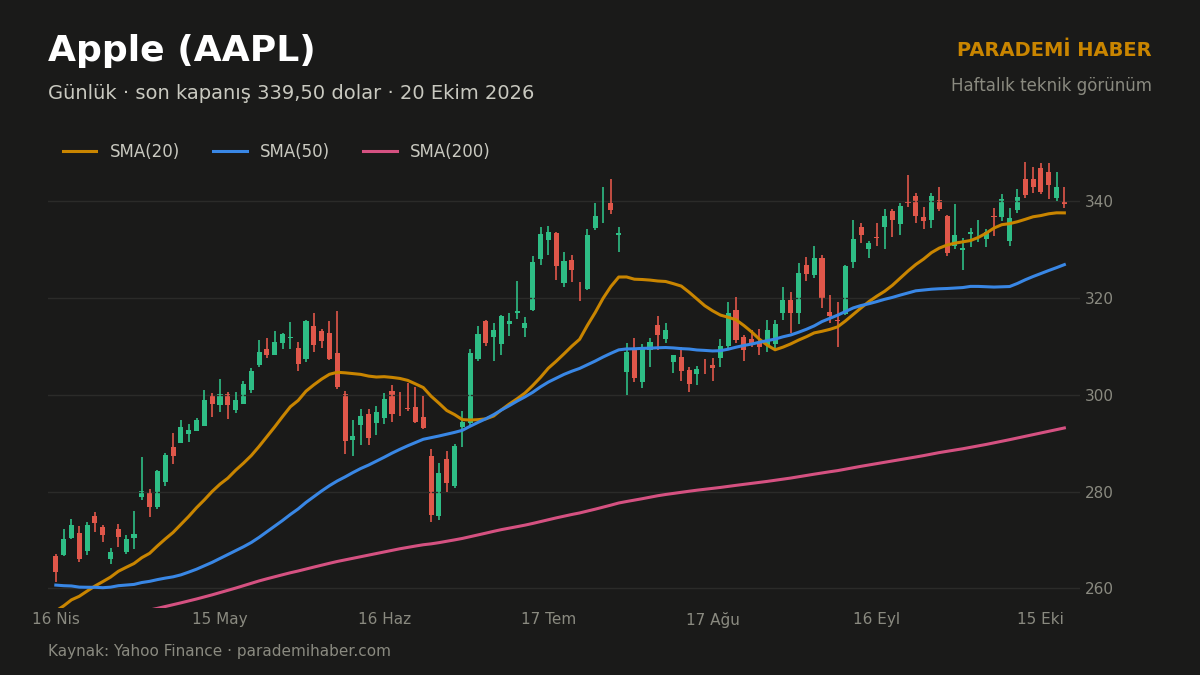Click the 340 price axis label

click(1099, 202)
